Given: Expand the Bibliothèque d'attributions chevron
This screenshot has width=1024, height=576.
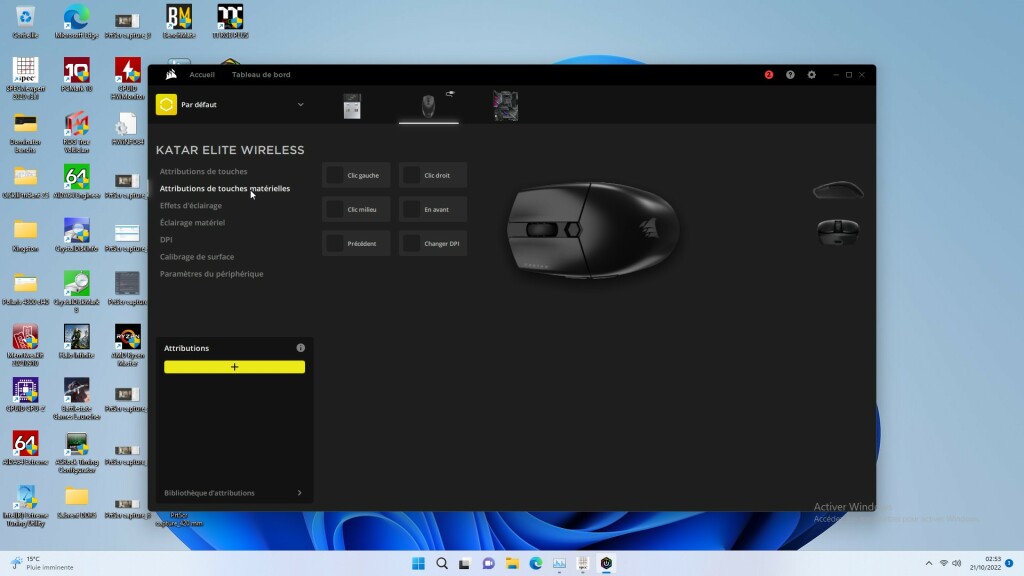Looking at the screenshot, I should [300, 493].
